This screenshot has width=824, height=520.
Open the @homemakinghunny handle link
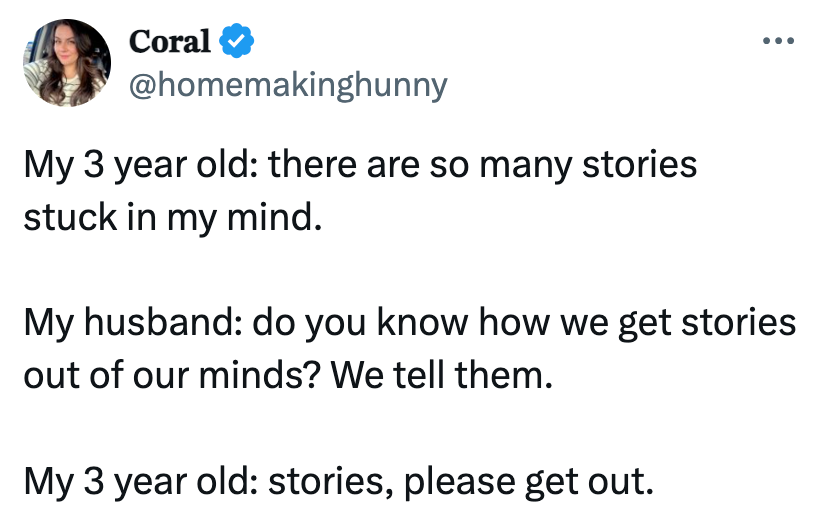[288, 85]
